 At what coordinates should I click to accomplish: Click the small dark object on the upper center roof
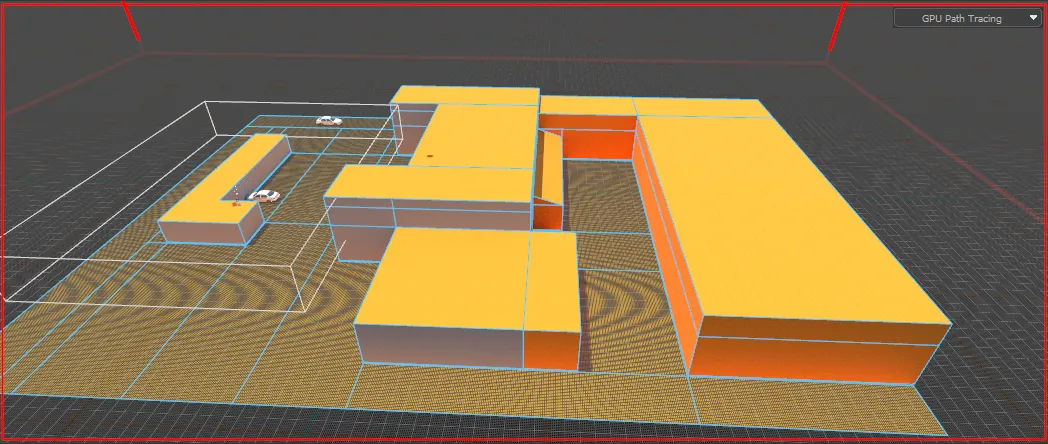(x=429, y=156)
